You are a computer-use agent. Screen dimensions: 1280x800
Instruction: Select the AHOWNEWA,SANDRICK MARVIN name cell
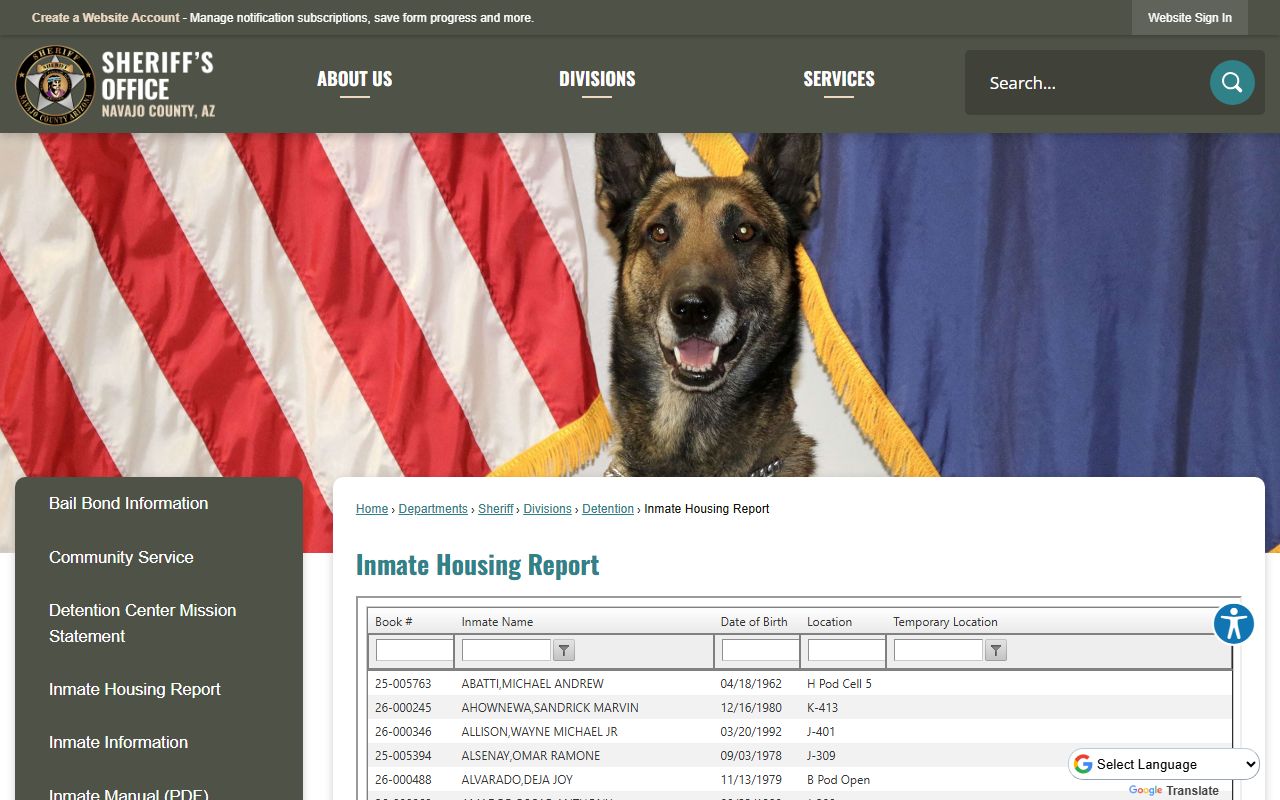click(550, 708)
